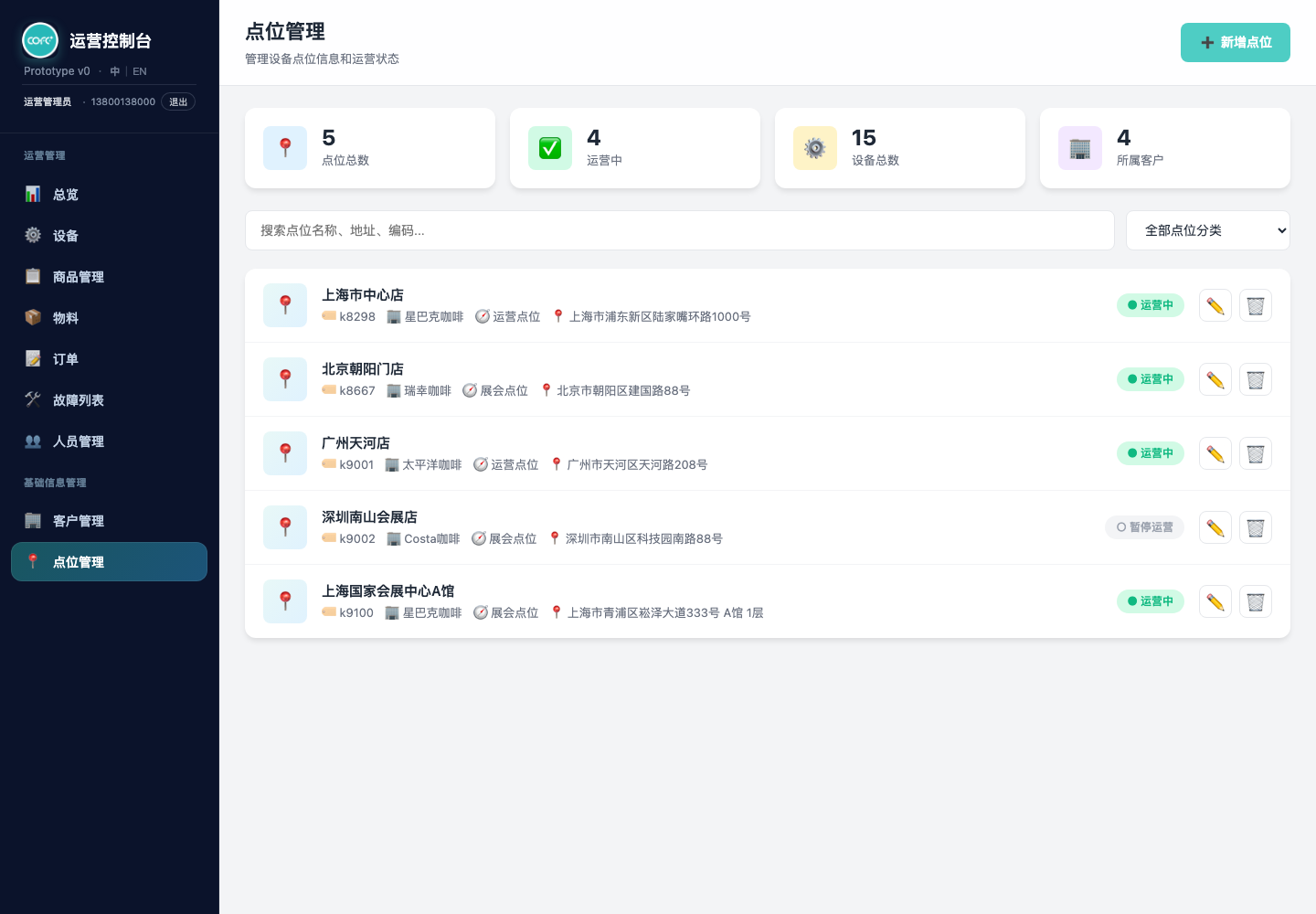Click the green check icon in 运营中 card

550,148
